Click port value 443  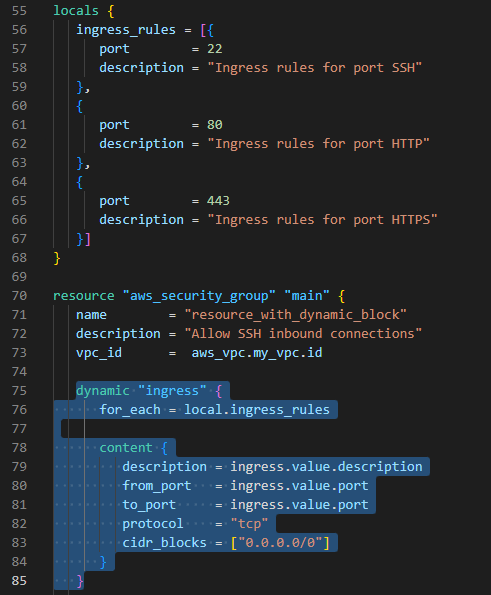click(x=218, y=201)
